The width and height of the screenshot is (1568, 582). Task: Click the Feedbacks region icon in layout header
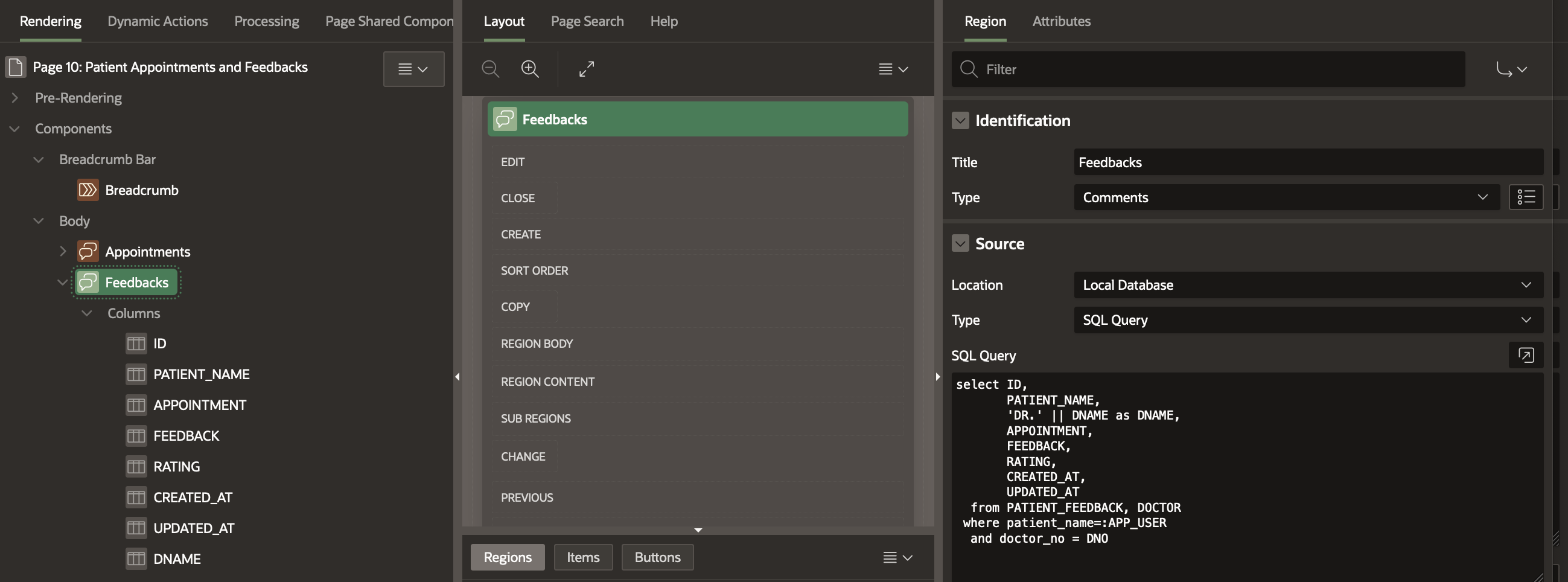505,120
